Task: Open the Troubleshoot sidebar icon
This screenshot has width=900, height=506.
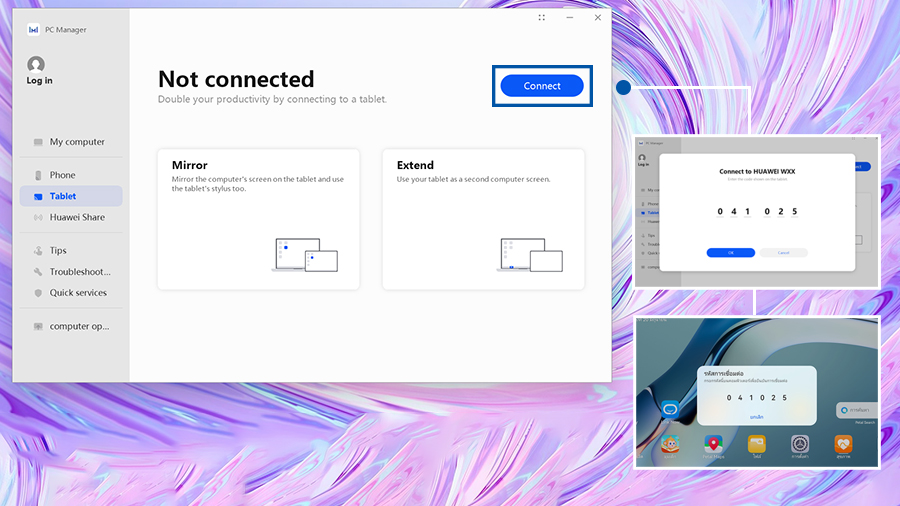Action: tap(38, 272)
